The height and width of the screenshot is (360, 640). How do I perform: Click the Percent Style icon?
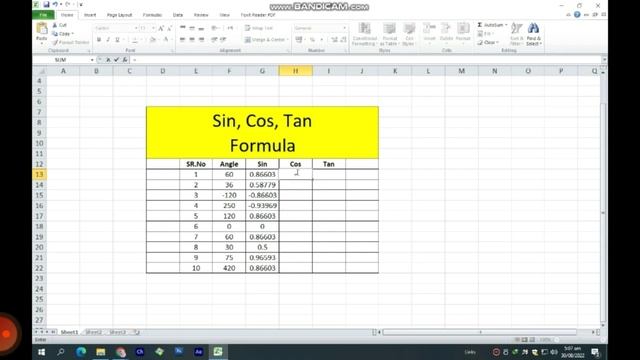pos(312,39)
